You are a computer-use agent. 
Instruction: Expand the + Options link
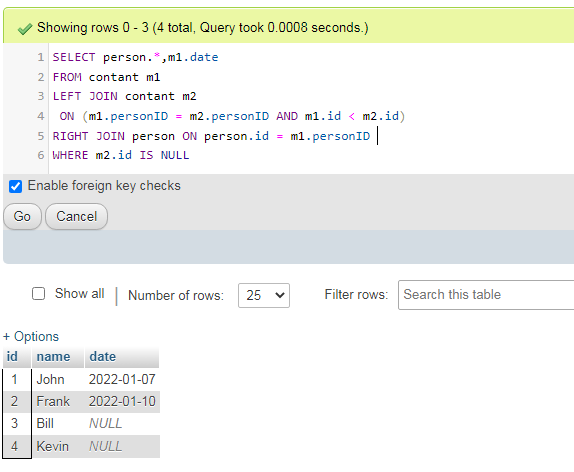(x=31, y=336)
